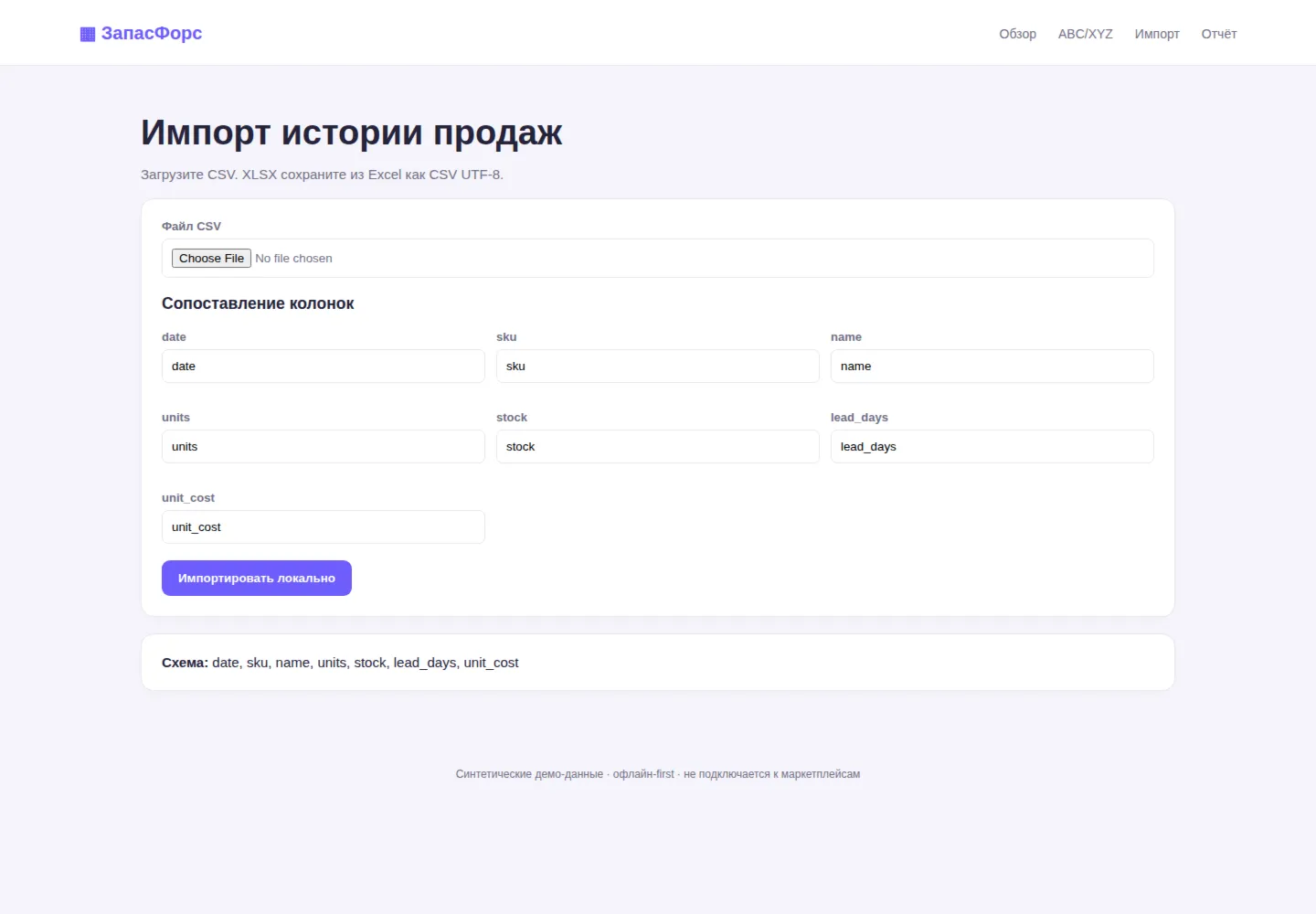Click the Файл CSV label
This screenshot has width=1316, height=914.
coord(191,227)
